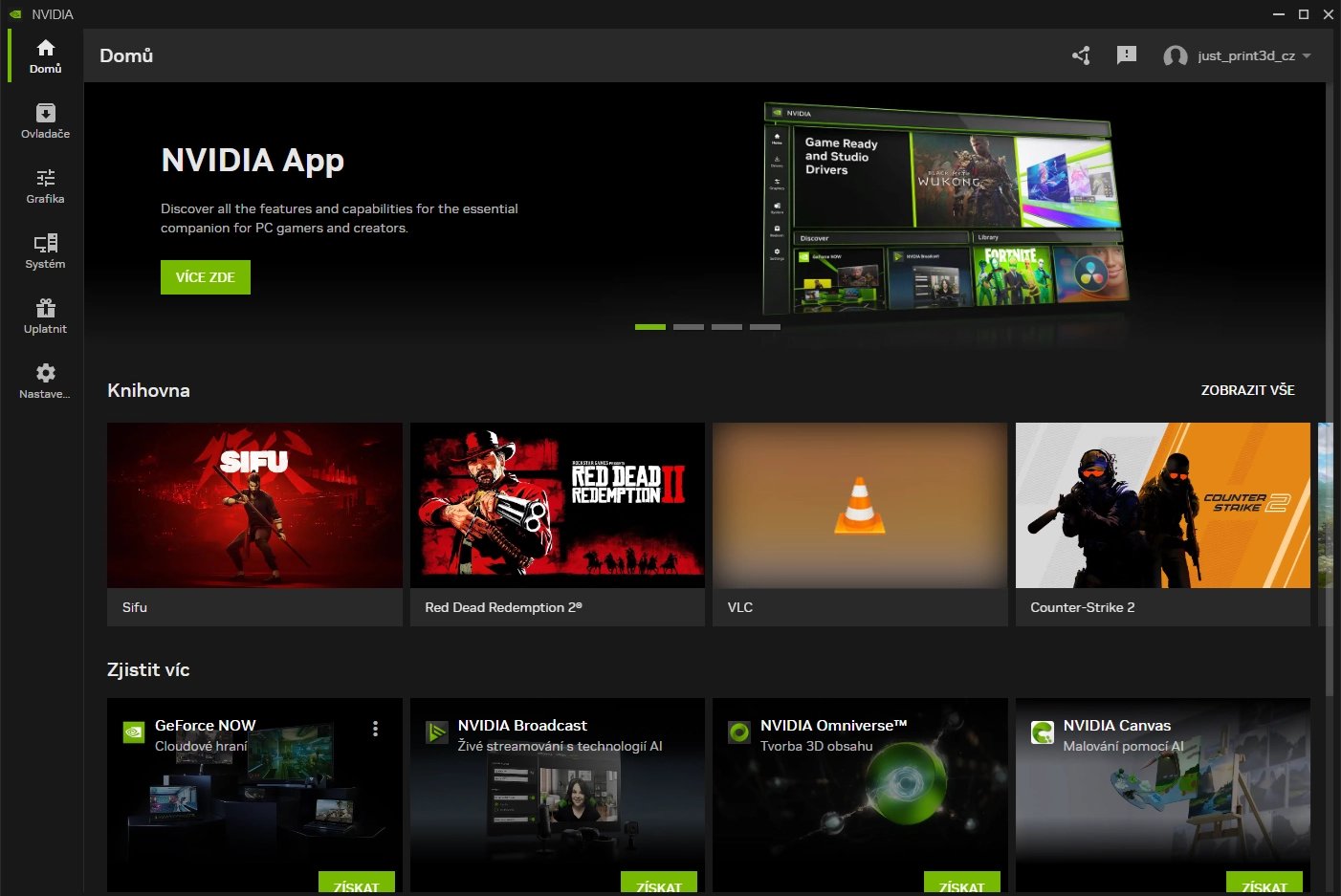Click the share icon in header
Screen dimensions: 1341x896
[x=1081, y=55]
